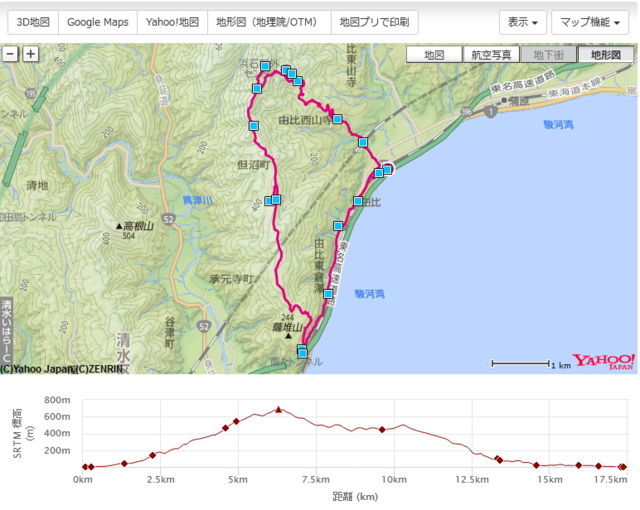Switch map layer to 航空写真
Image resolution: width=640 pixels, height=510 pixels.
click(x=491, y=55)
